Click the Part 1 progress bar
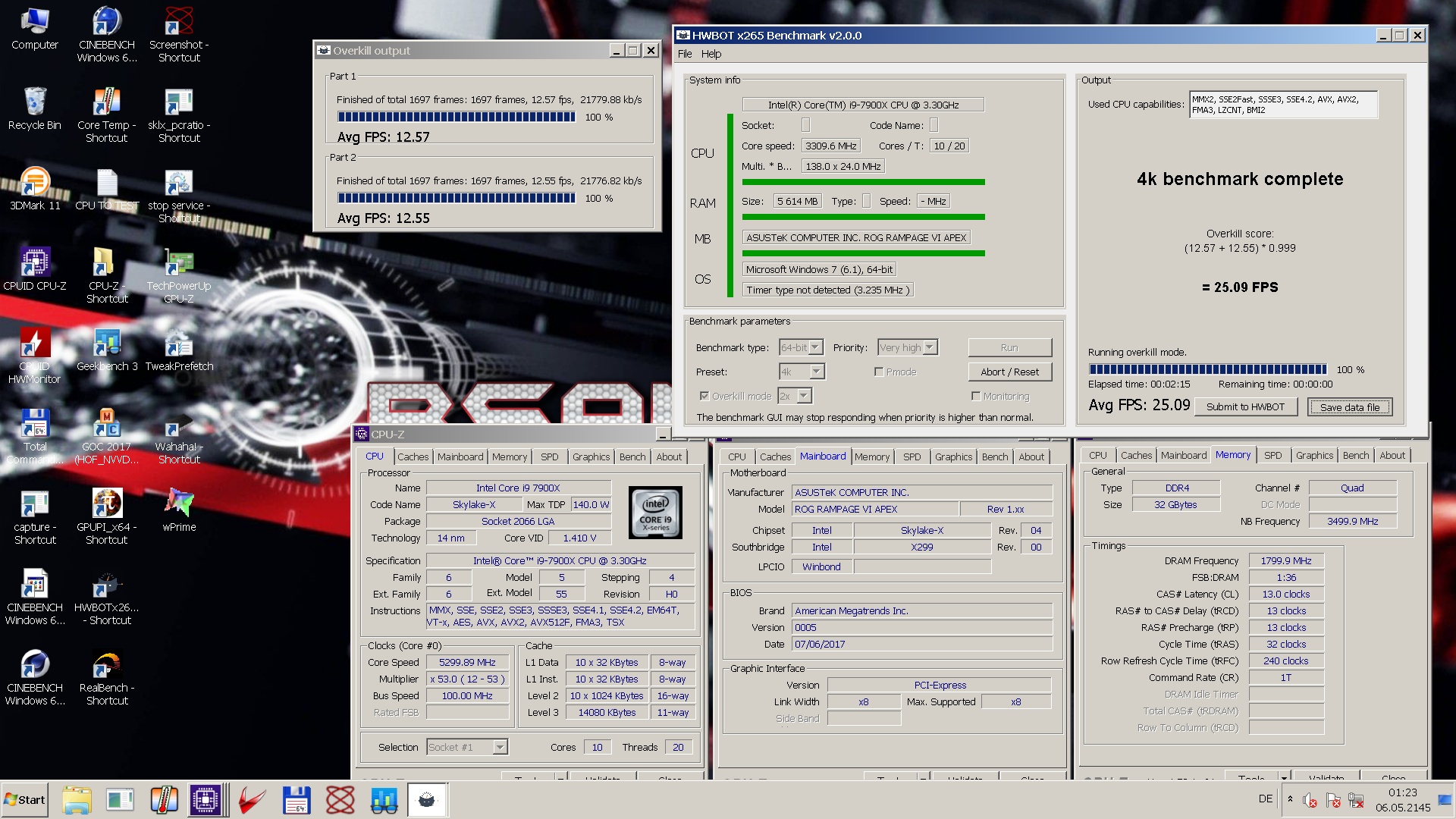The height and width of the screenshot is (819, 1456). tap(457, 117)
